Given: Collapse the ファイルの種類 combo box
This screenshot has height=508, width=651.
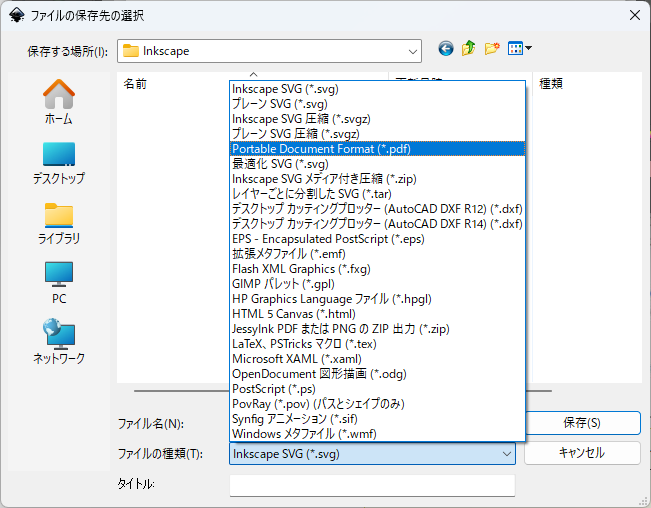Looking at the screenshot, I should (507, 454).
